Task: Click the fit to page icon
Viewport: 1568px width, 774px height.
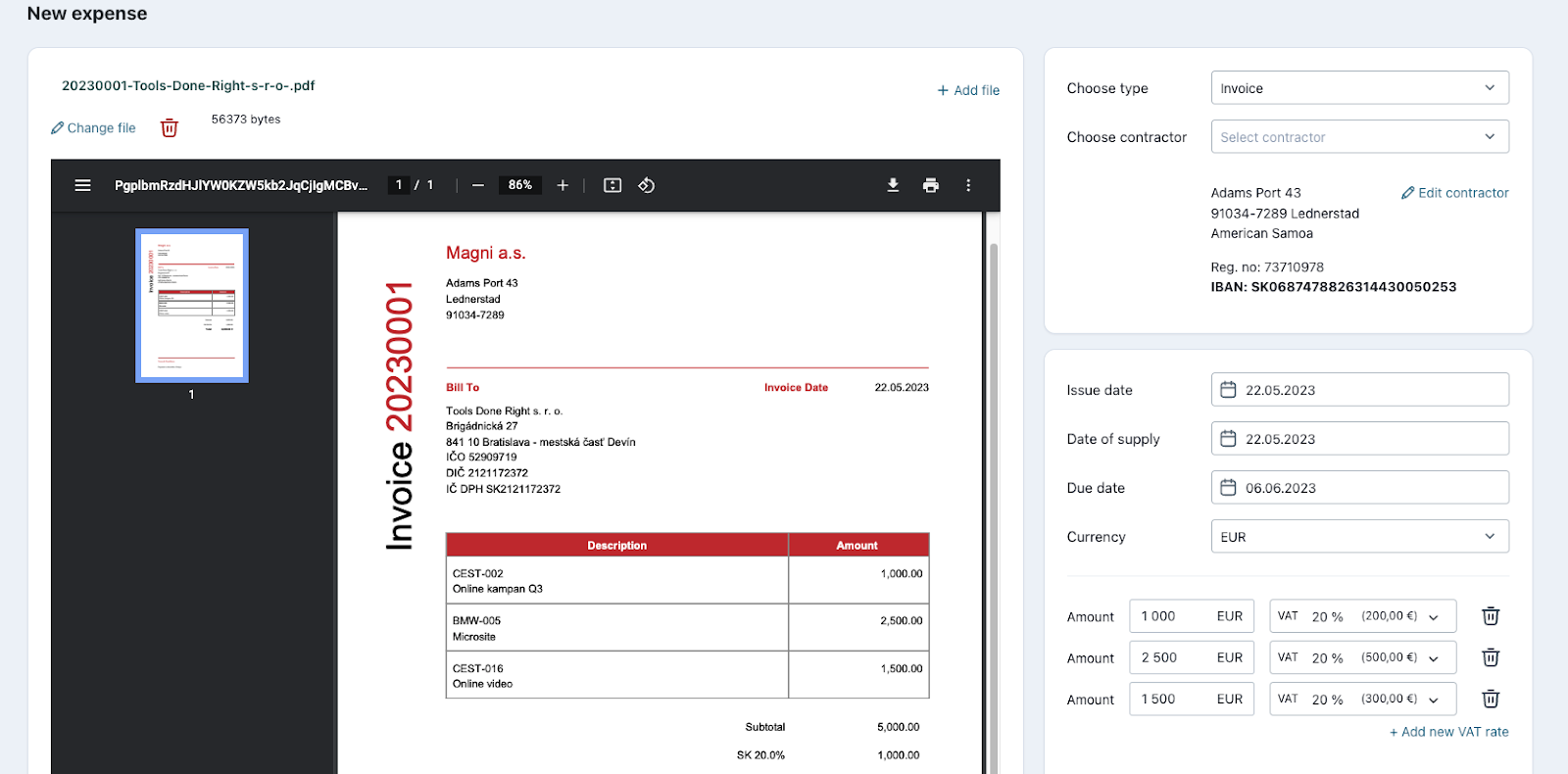Action: click(x=612, y=185)
